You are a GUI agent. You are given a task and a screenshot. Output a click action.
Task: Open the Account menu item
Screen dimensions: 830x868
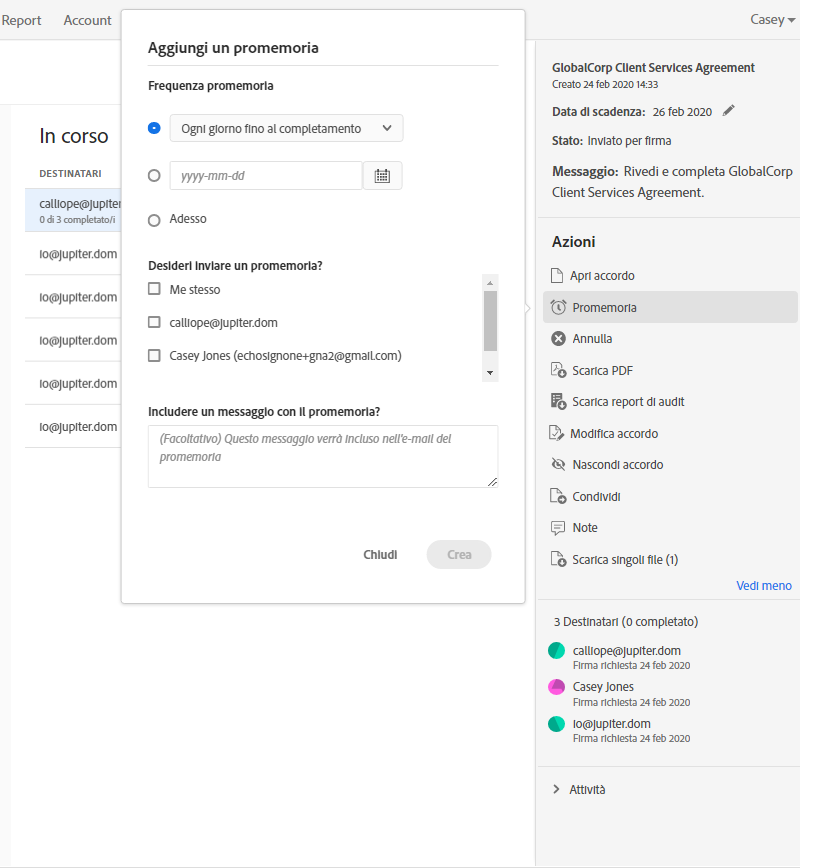click(x=87, y=20)
